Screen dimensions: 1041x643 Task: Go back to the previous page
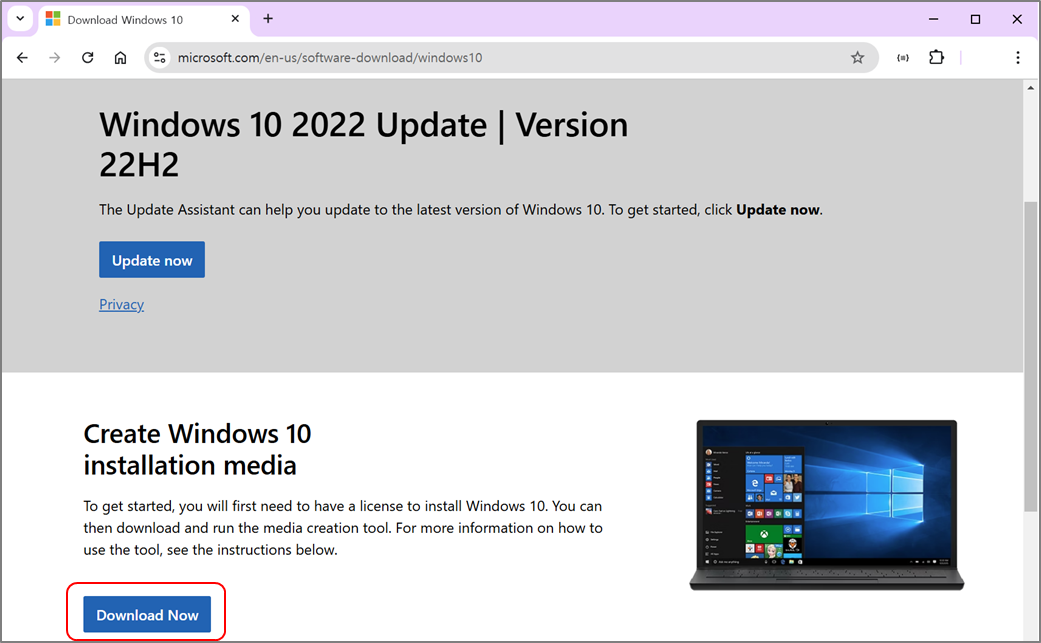pos(22,58)
